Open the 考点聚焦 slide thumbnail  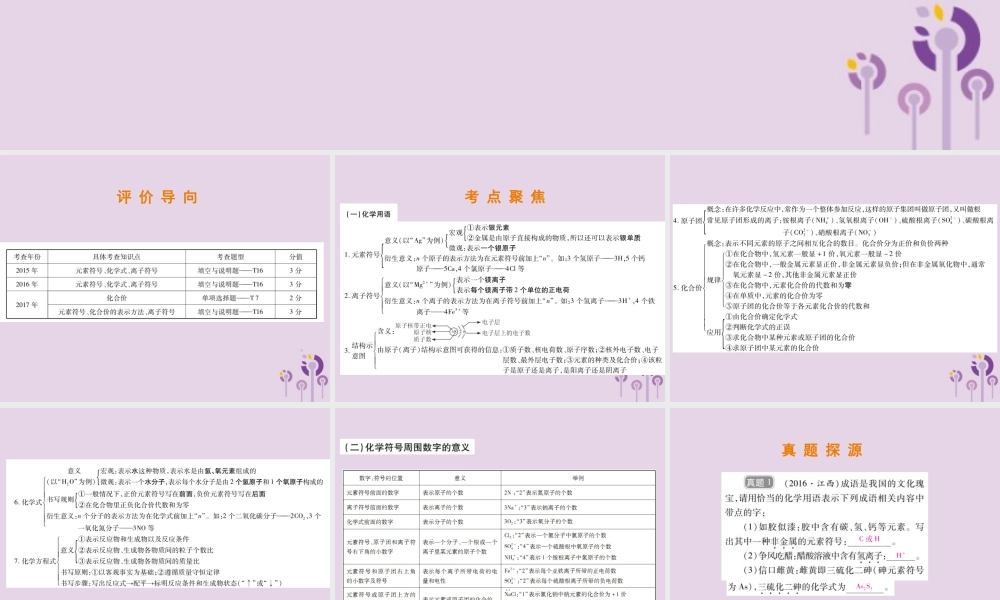click(x=500, y=278)
